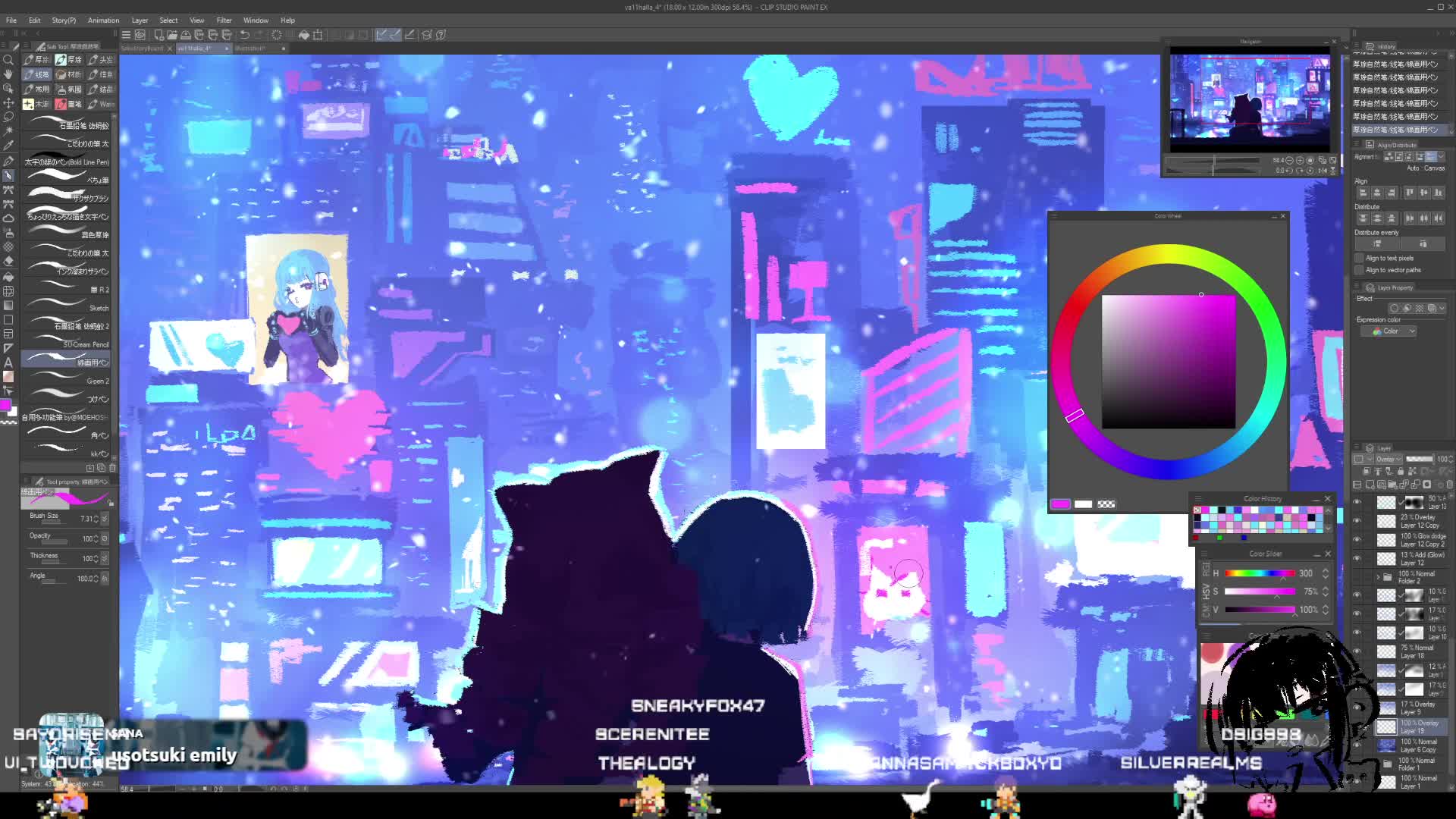
Task: Click the Undo arrow in command bar
Action: pyautogui.click(x=244, y=35)
